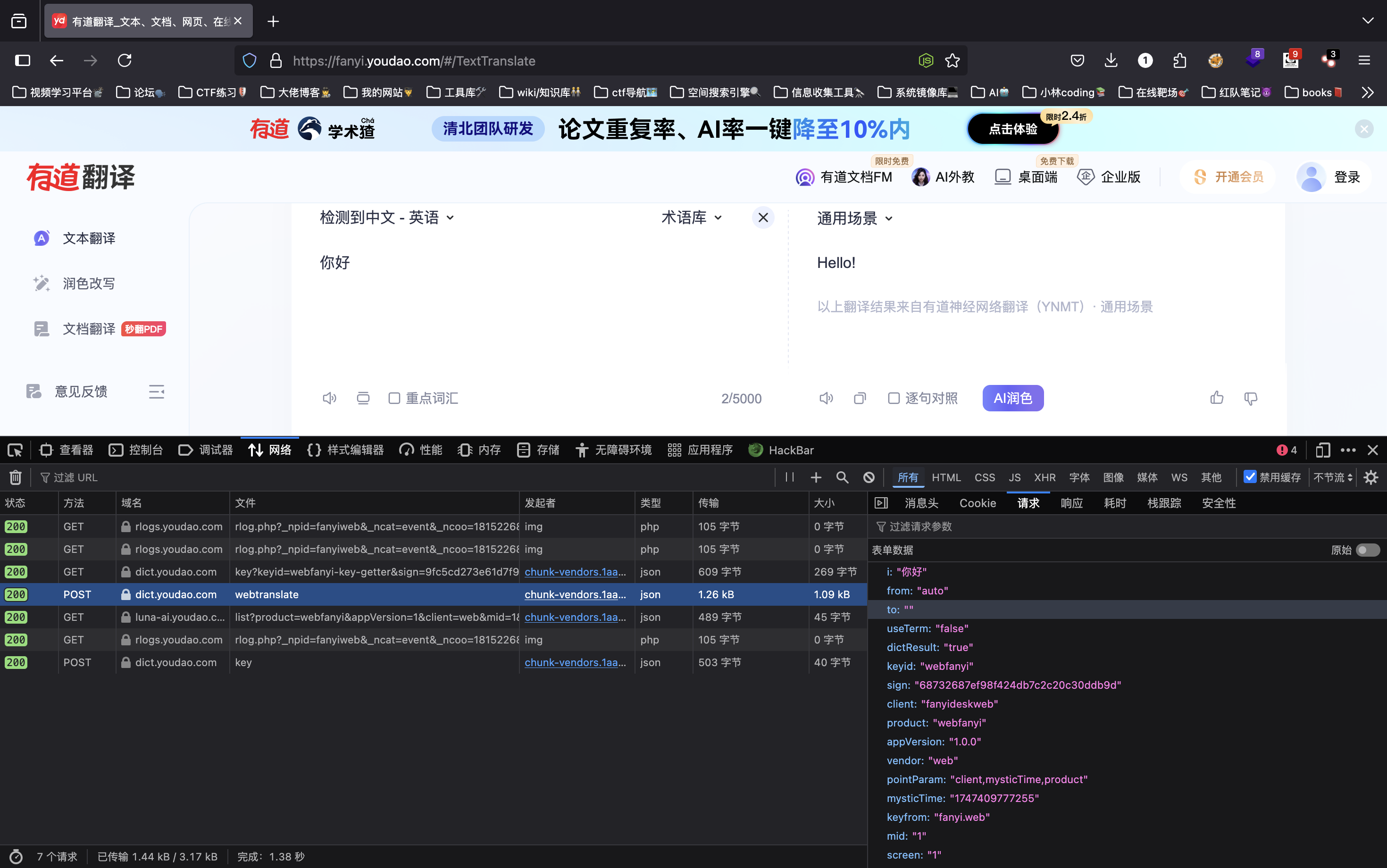The image size is (1387, 868).
Task: Expand the 术语库 dropdown
Action: pos(691,217)
